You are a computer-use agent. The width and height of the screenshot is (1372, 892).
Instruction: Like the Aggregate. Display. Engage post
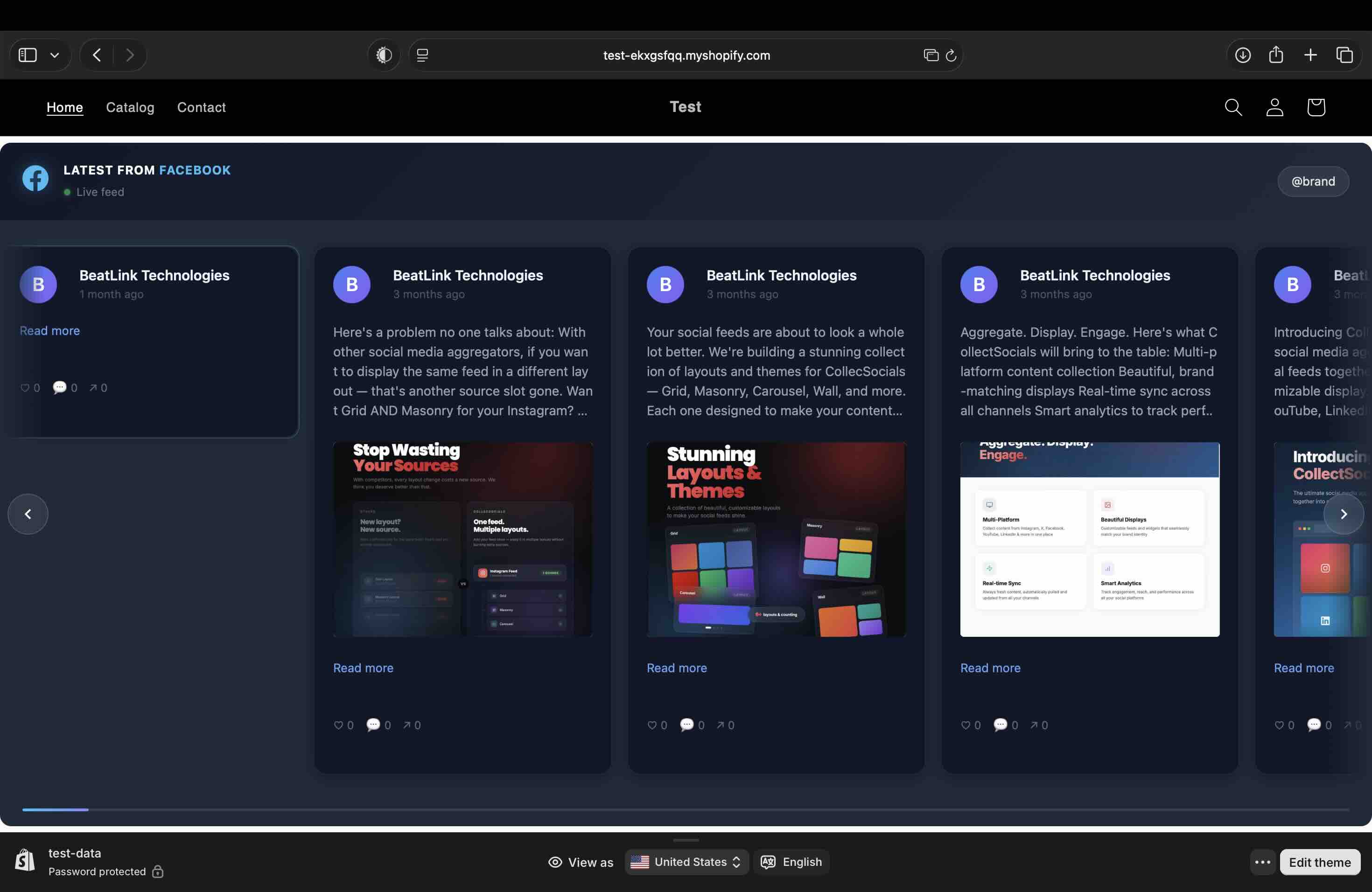[x=966, y=725]
